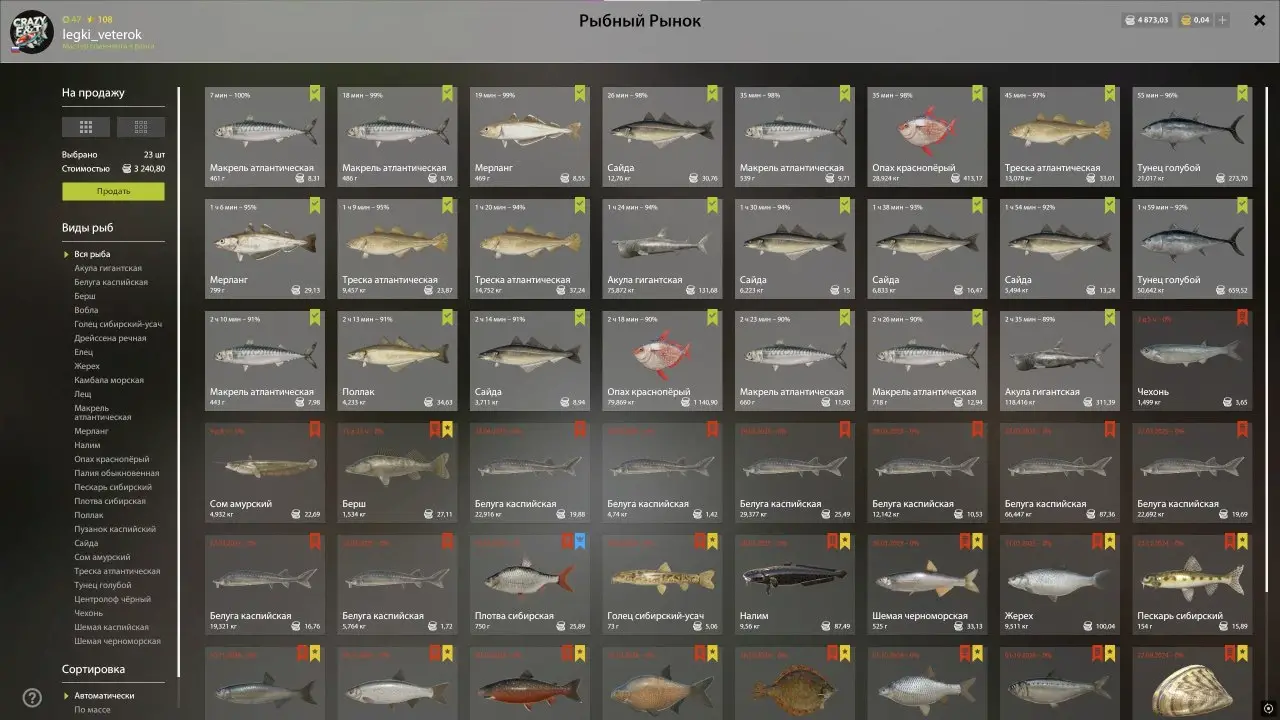The width and height of the screenshot is (1280, 720).
Task: Toggle the red flag on Чехонь card
Action: click(1242, 318)
